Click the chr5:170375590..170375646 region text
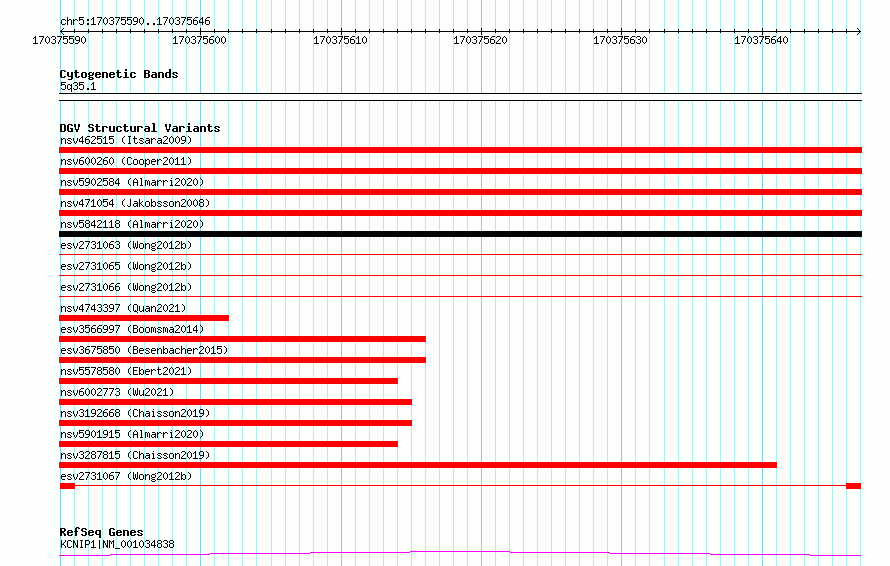The width and height of the screenshot is (890, 566). [135, 21]
